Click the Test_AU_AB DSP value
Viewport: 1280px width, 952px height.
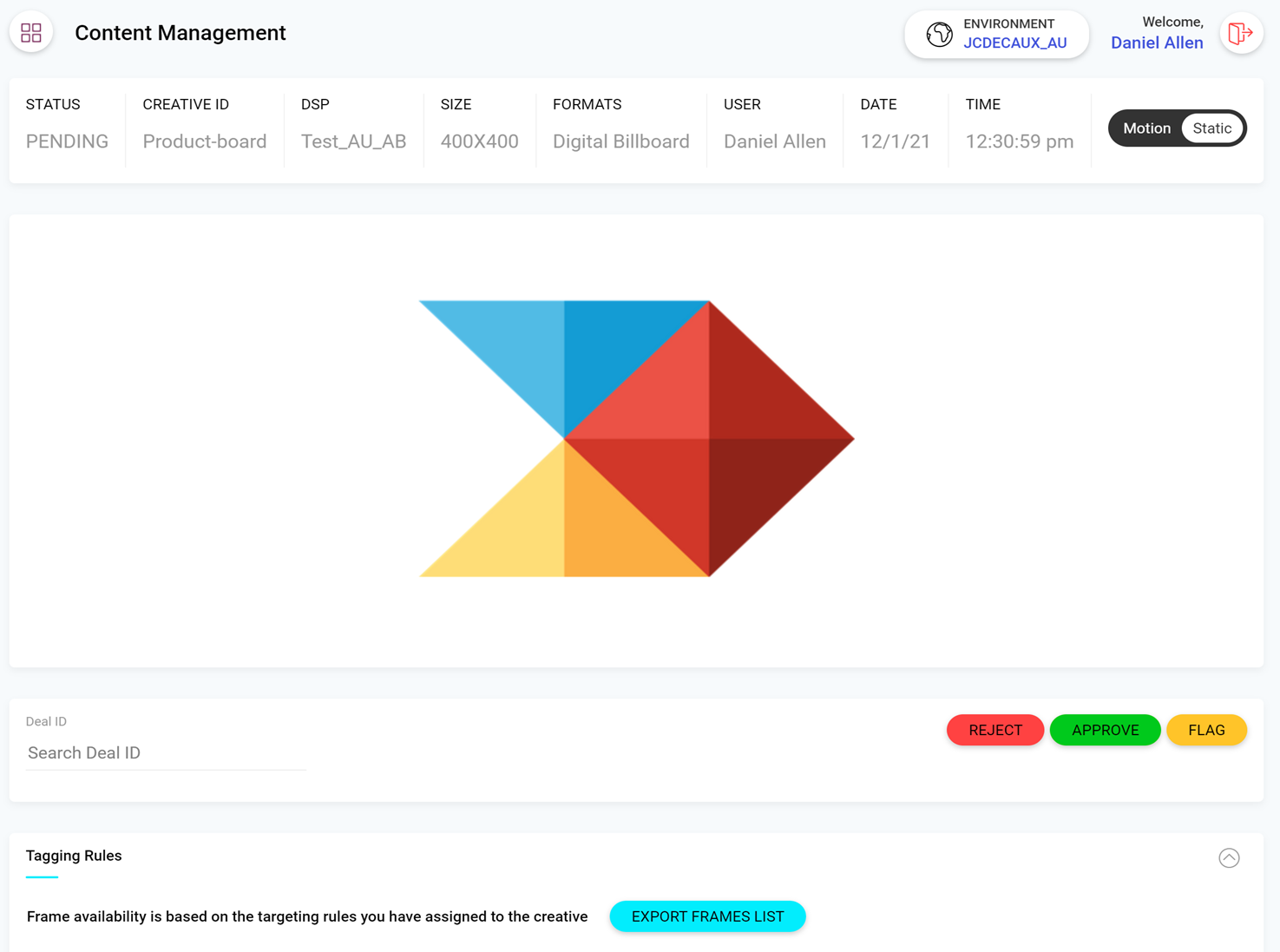pyautogui.click(x=353, y=141)
